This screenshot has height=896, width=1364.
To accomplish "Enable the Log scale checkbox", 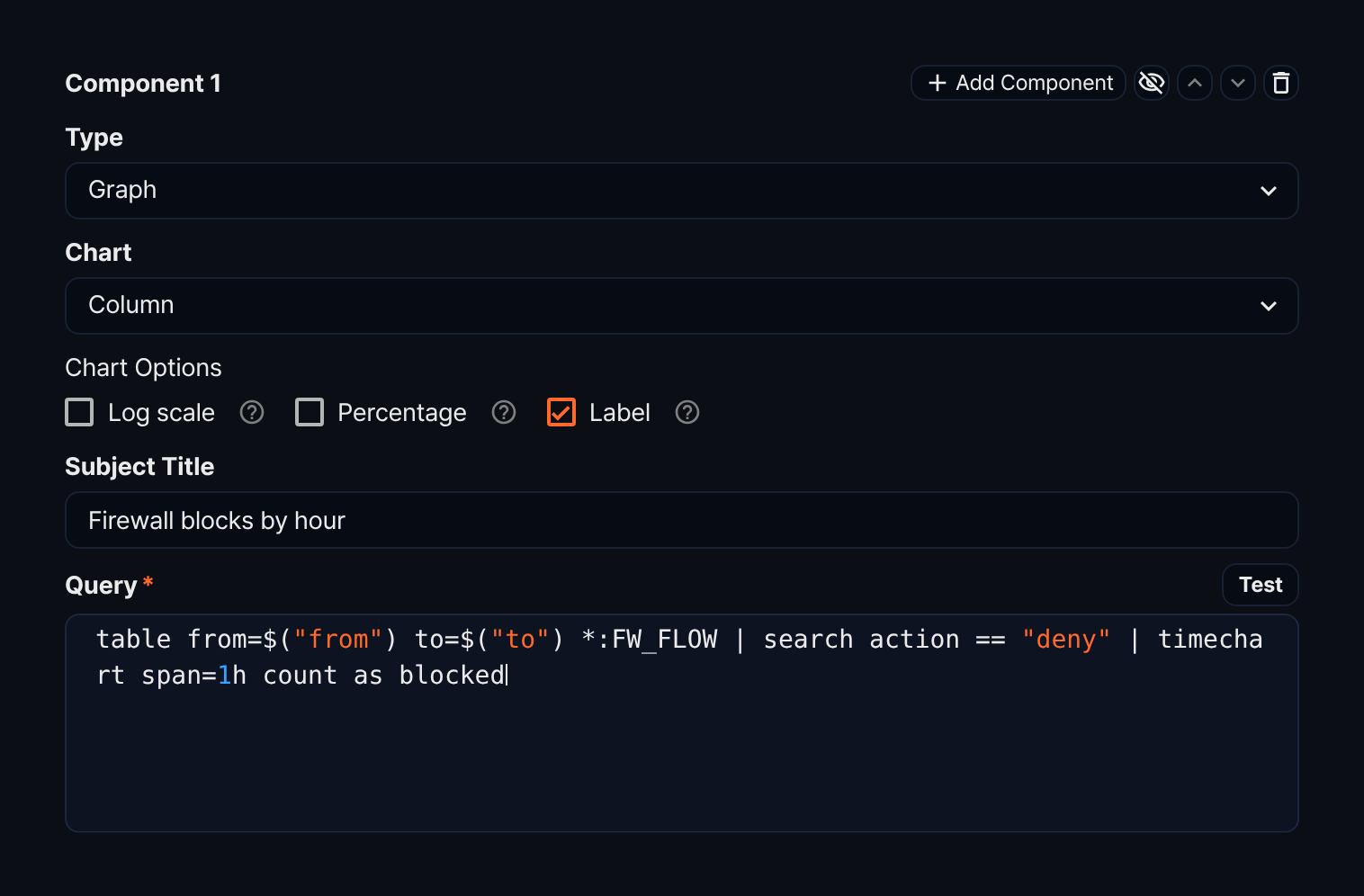I will [79, 412].
